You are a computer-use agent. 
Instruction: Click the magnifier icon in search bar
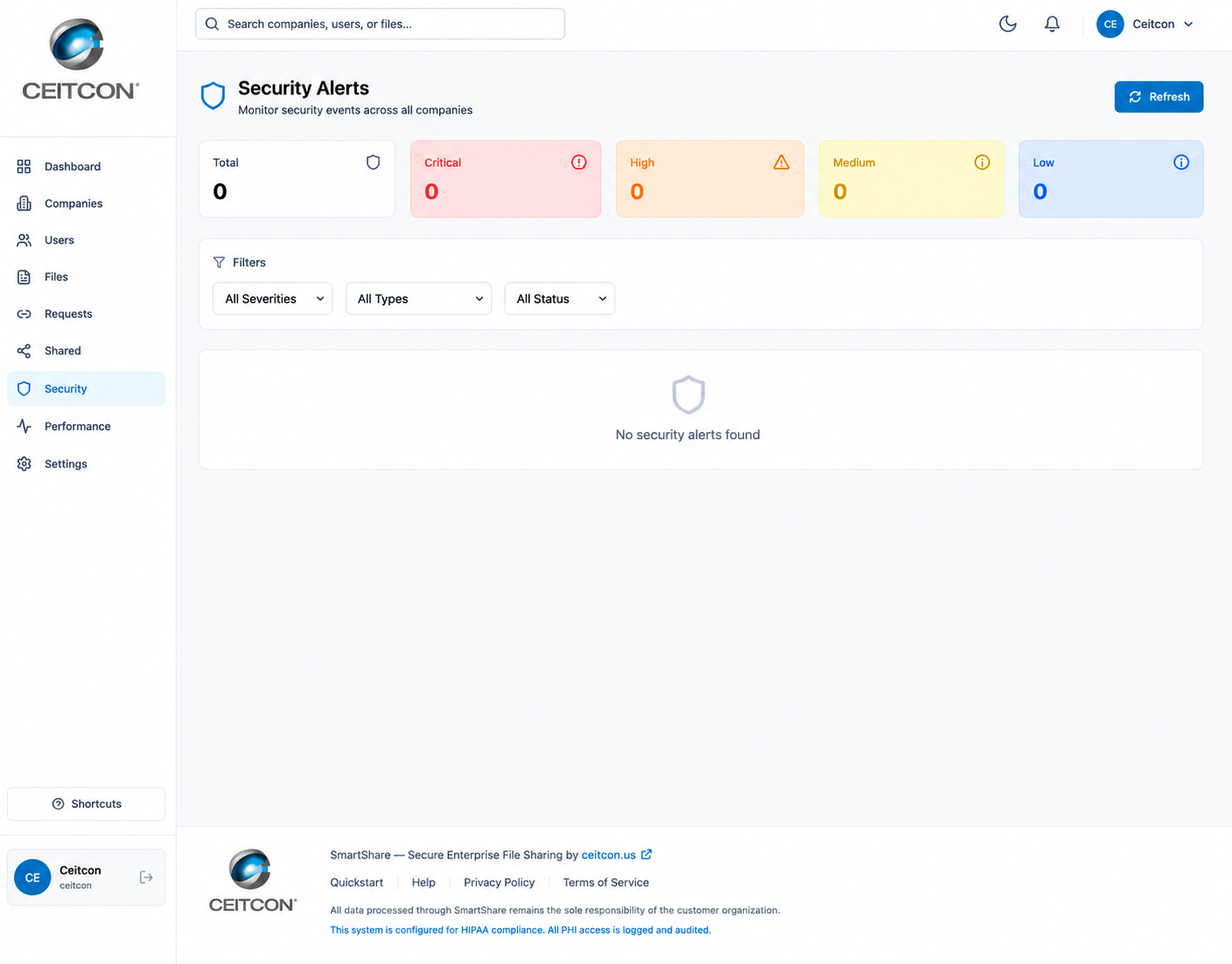tap(212, 23)
